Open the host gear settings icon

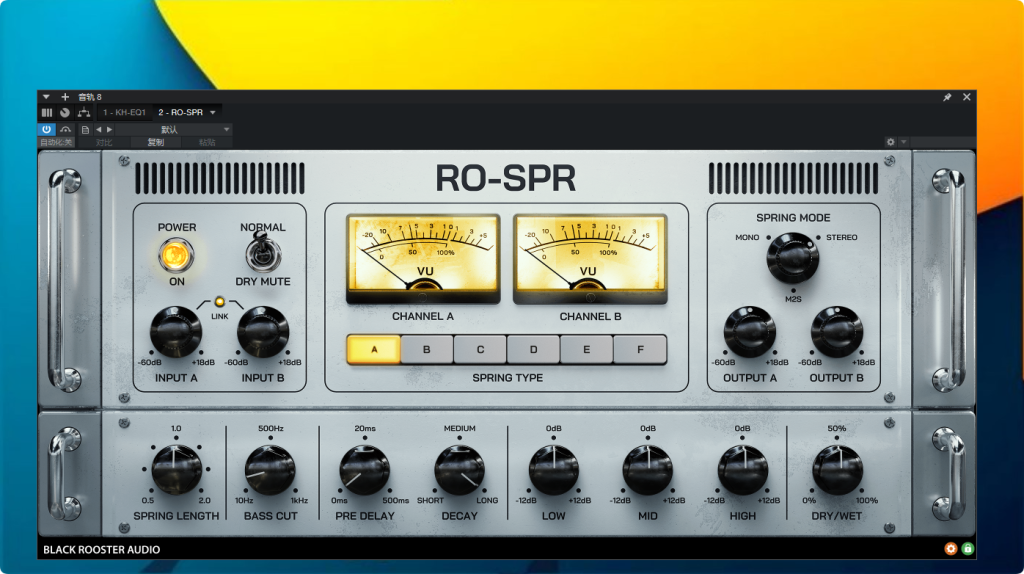[890, 142]
